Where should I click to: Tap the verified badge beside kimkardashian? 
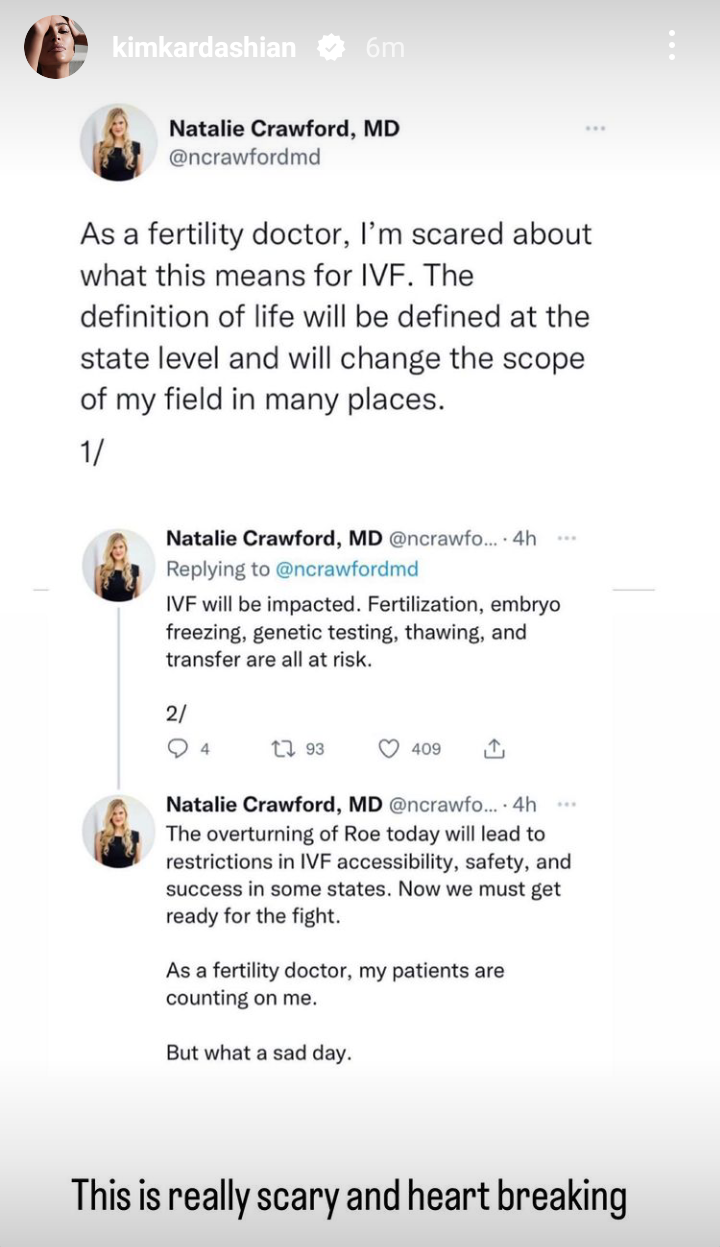[x=331, y=47]
